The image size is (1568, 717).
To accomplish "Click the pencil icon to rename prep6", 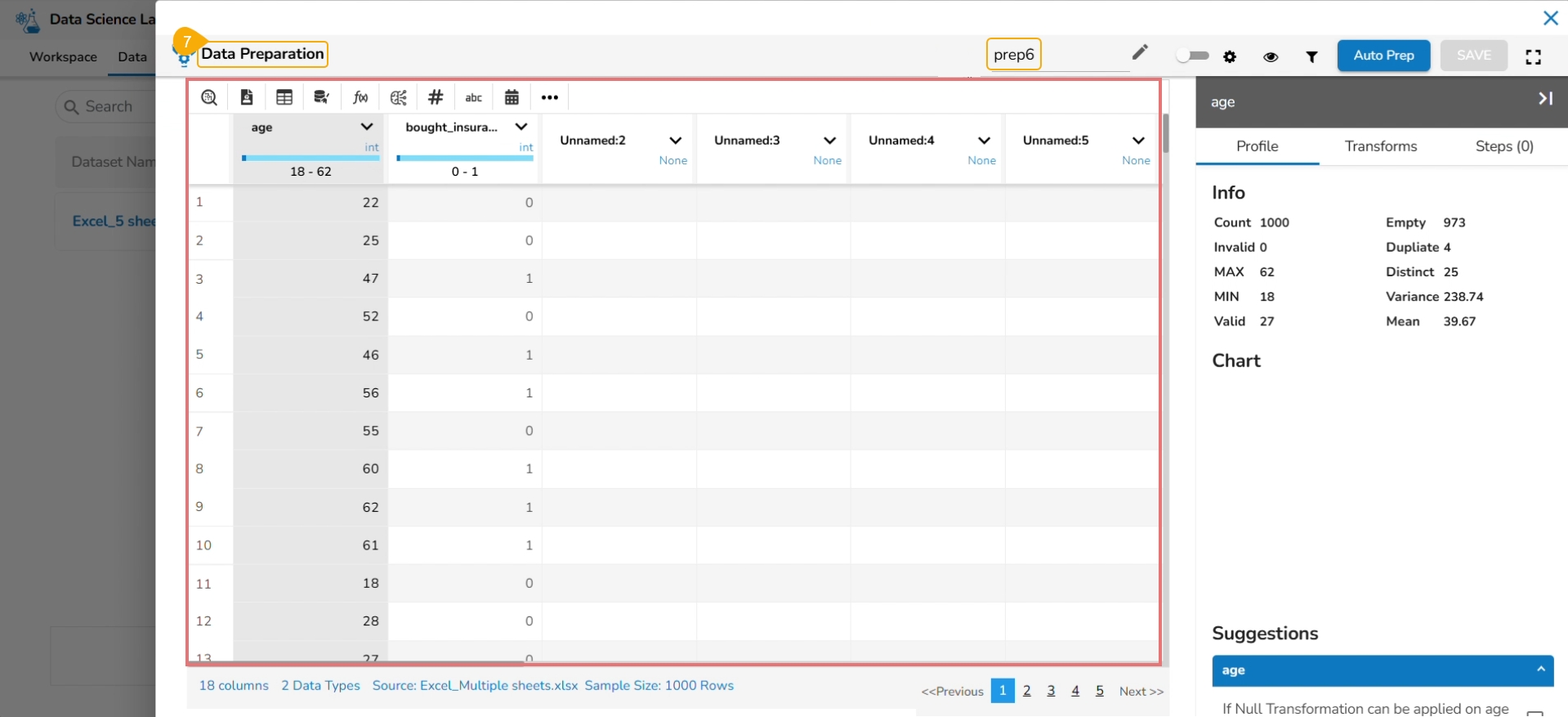I will [1140, 53].
